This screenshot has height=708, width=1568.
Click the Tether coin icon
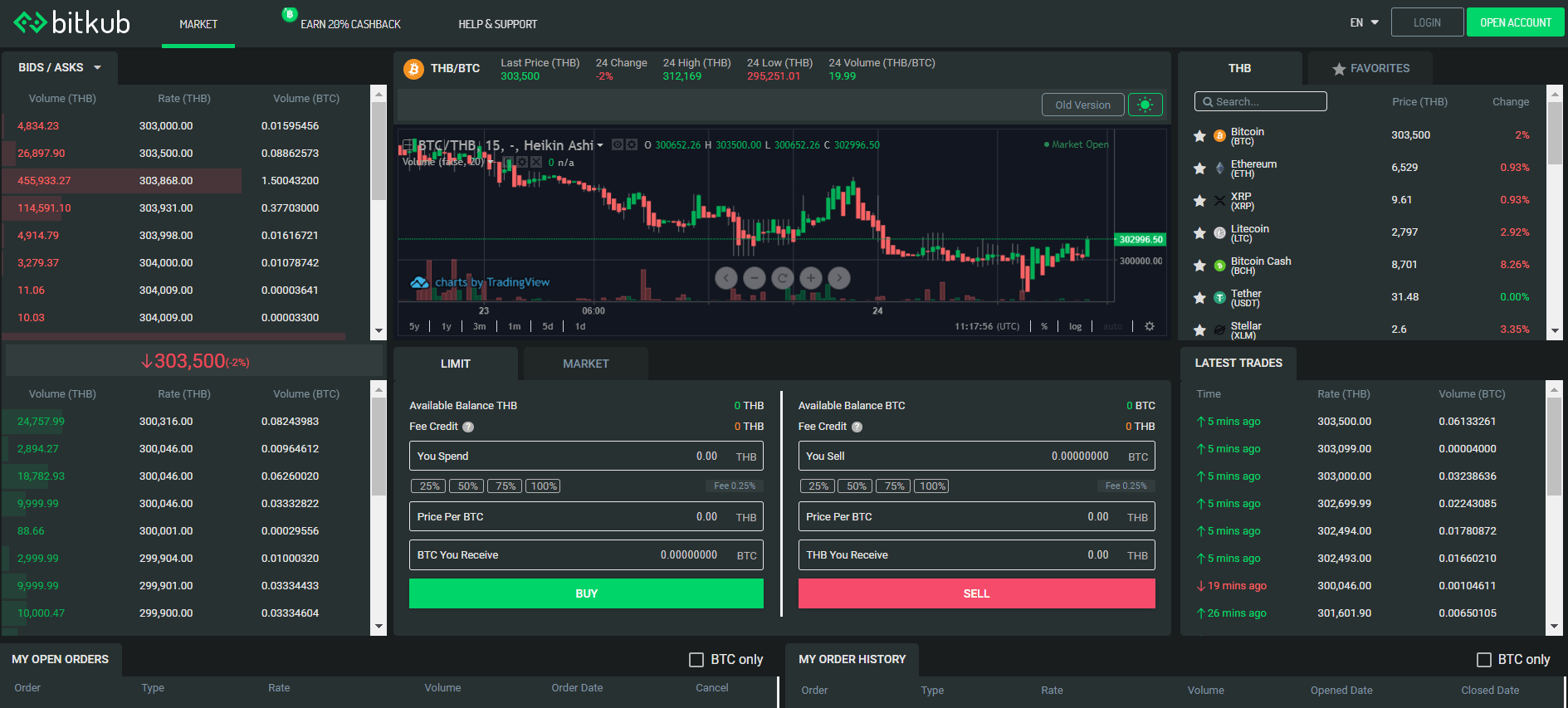click(x=1219, y=298)
